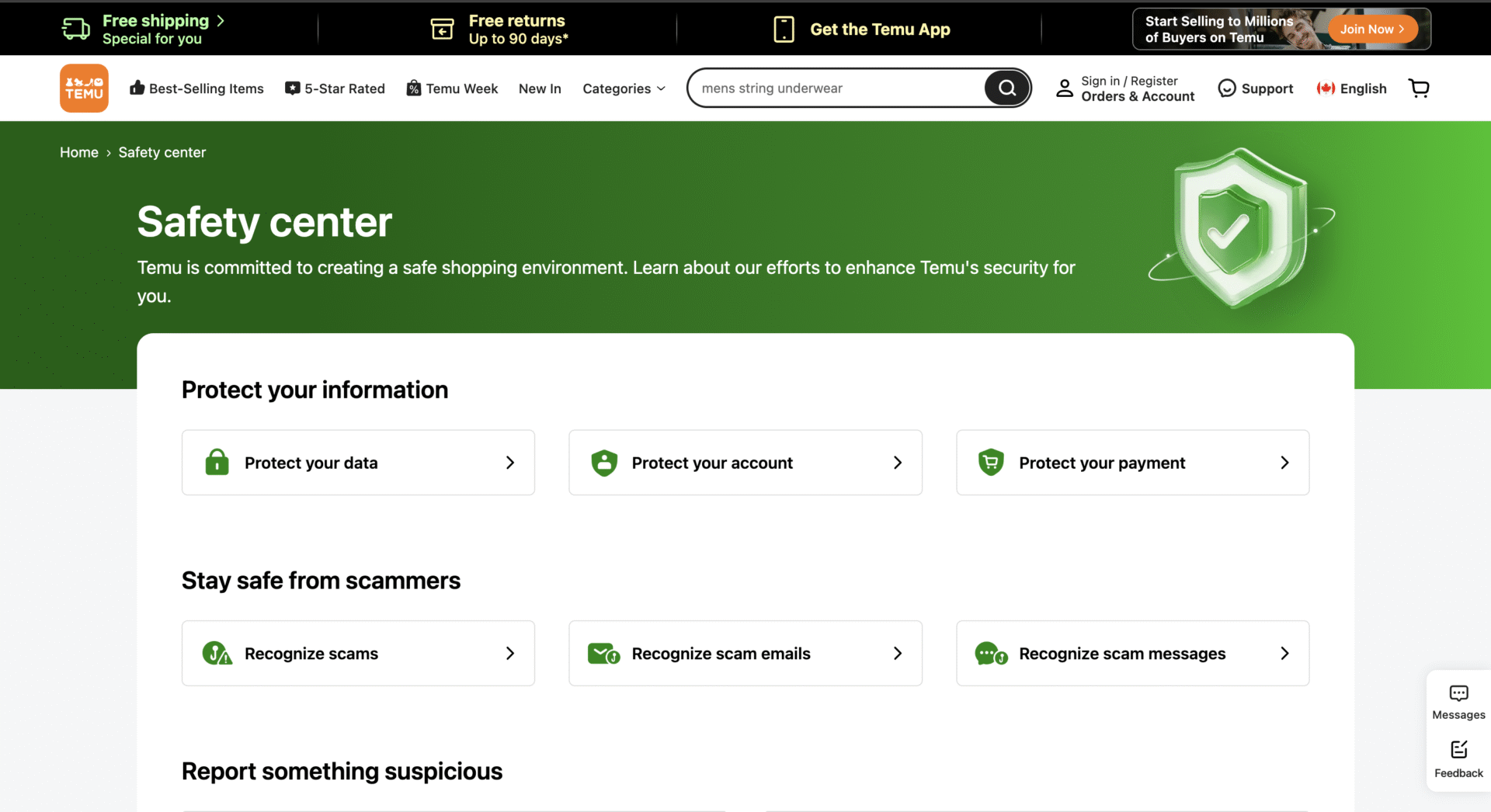Click the green lock Protect your data icon
This screenshot has width=1491, height=812.
point(217,463)
